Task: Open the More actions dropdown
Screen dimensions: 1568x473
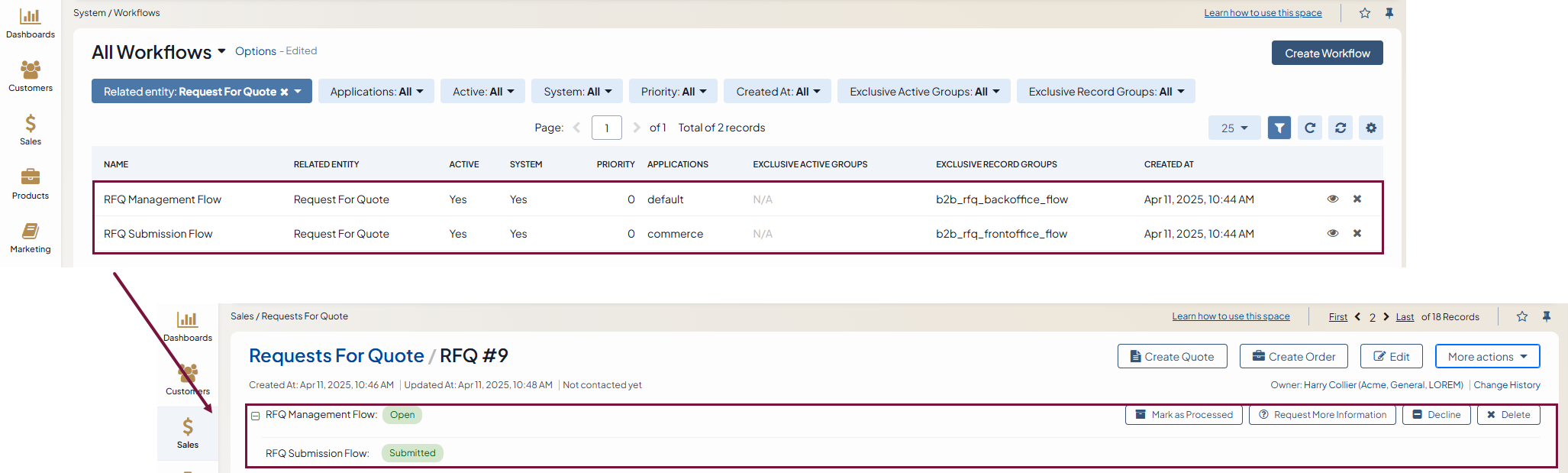Action: click(1486, 357)
